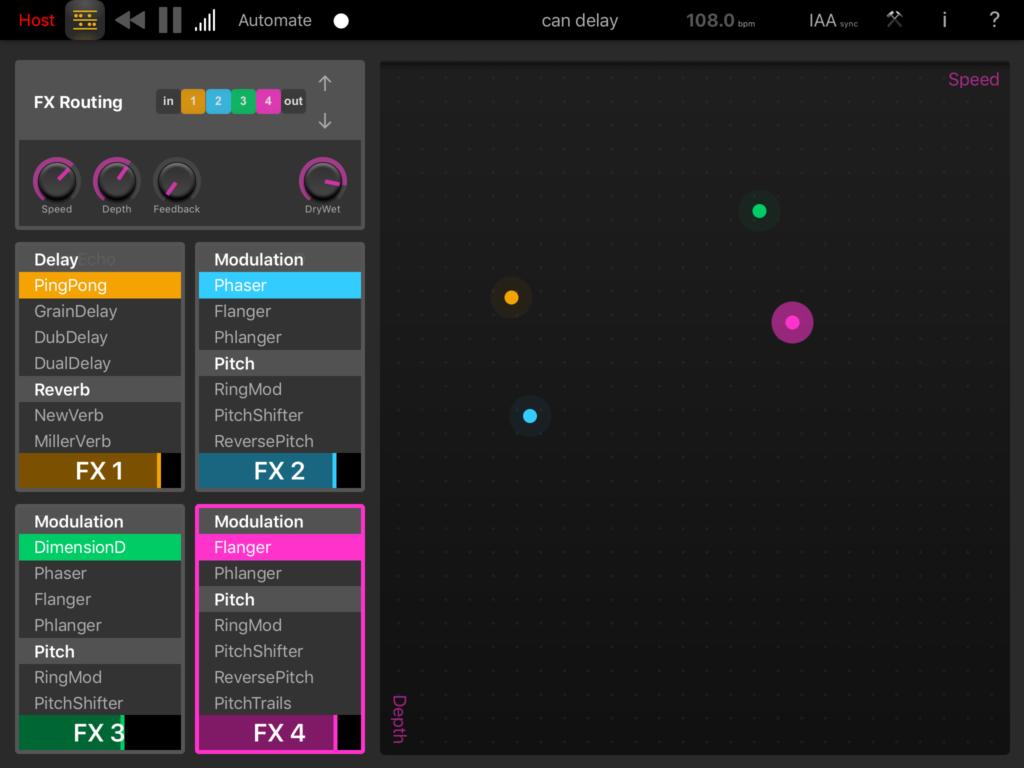Click the routing 'out' block

point(293,101)
